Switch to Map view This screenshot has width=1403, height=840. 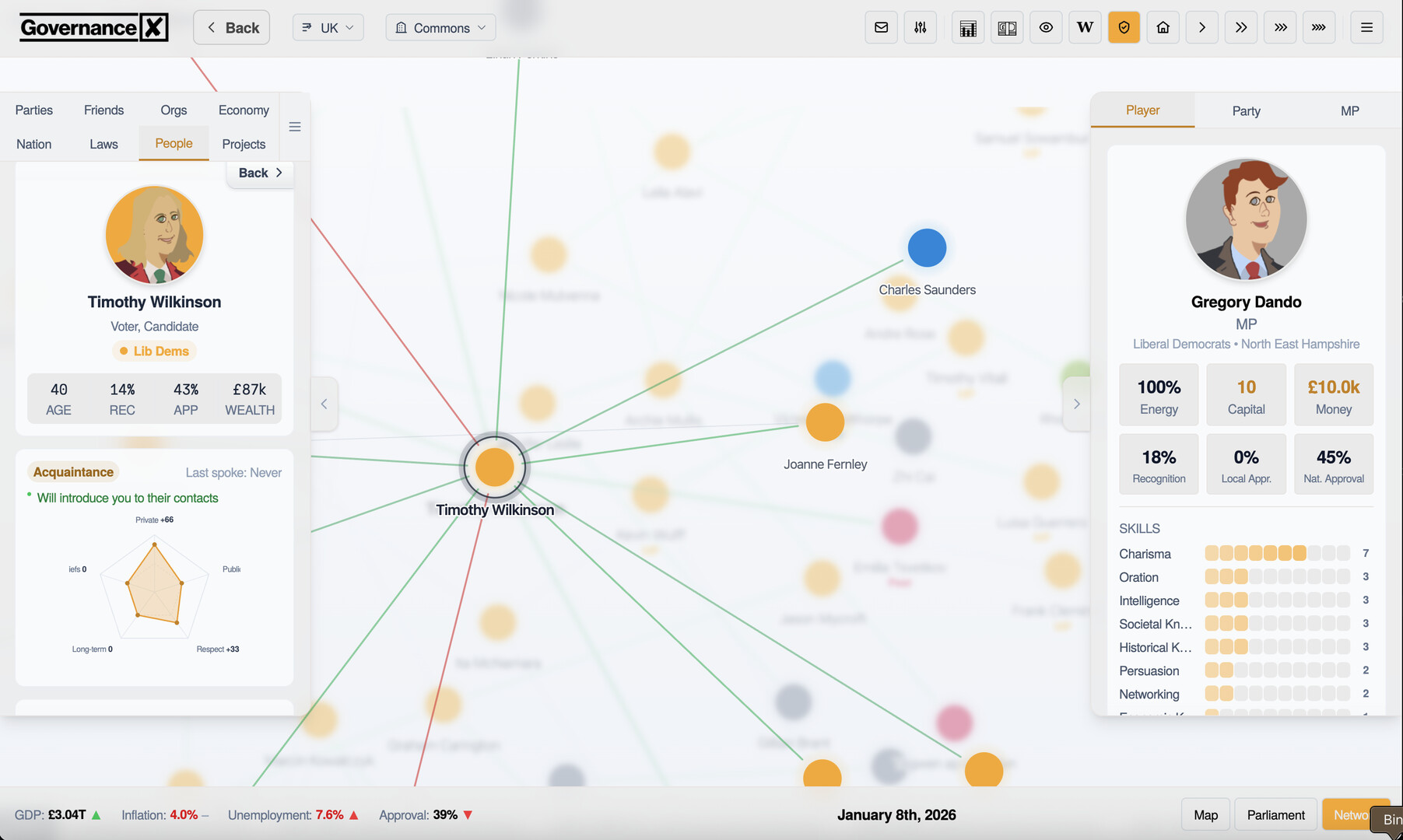[x=1205, y=814]
